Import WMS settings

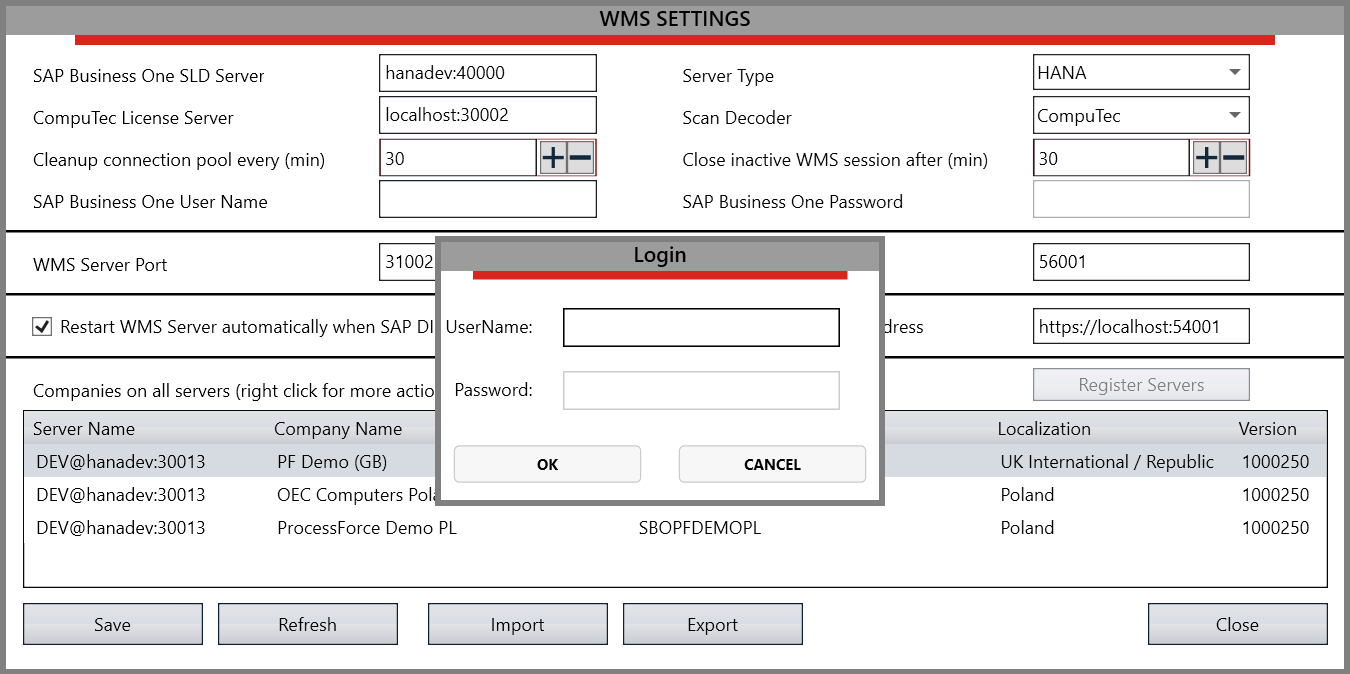[x=517, y=623]
